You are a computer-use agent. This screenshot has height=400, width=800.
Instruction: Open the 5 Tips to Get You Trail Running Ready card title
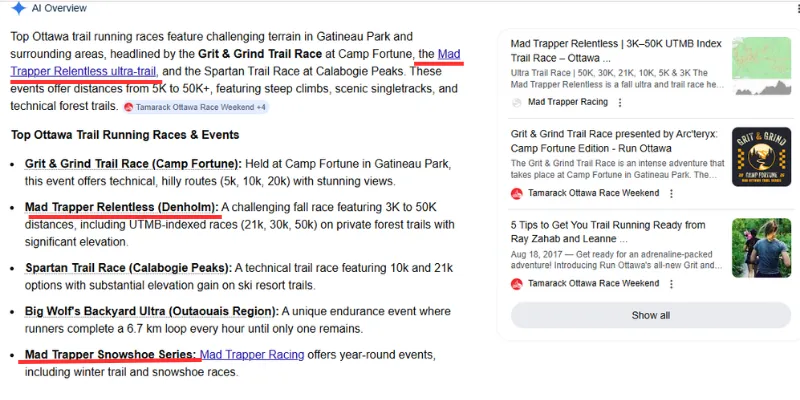[608, 232]
